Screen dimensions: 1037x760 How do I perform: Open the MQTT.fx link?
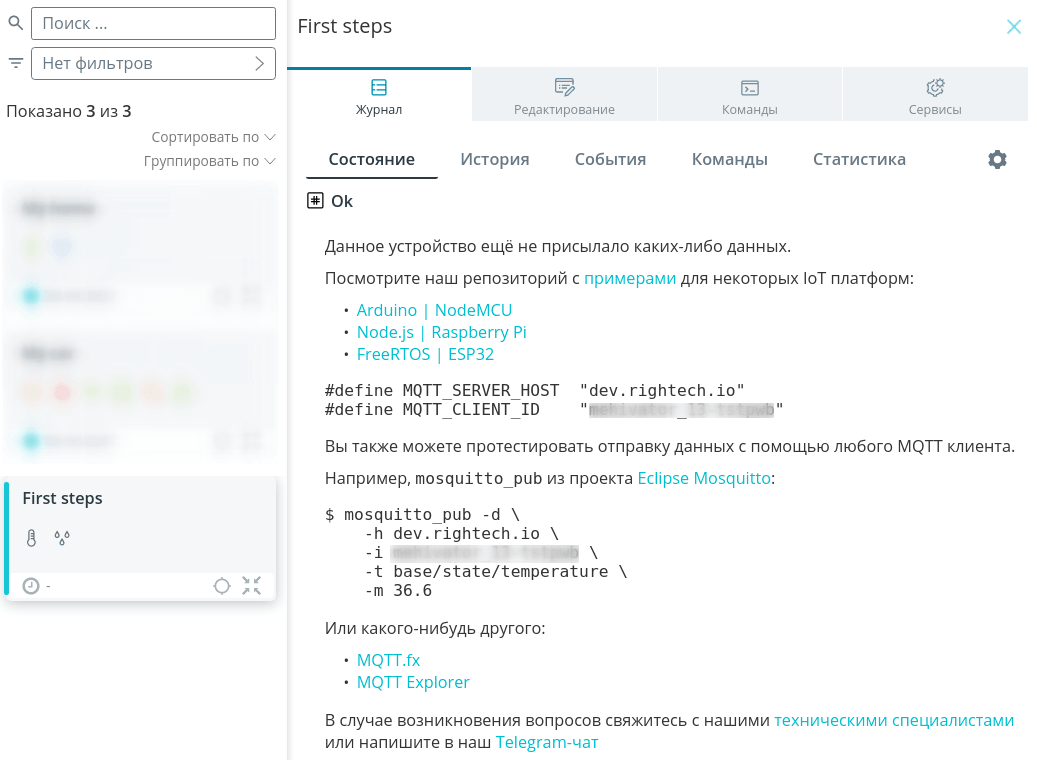click(388, 660)
